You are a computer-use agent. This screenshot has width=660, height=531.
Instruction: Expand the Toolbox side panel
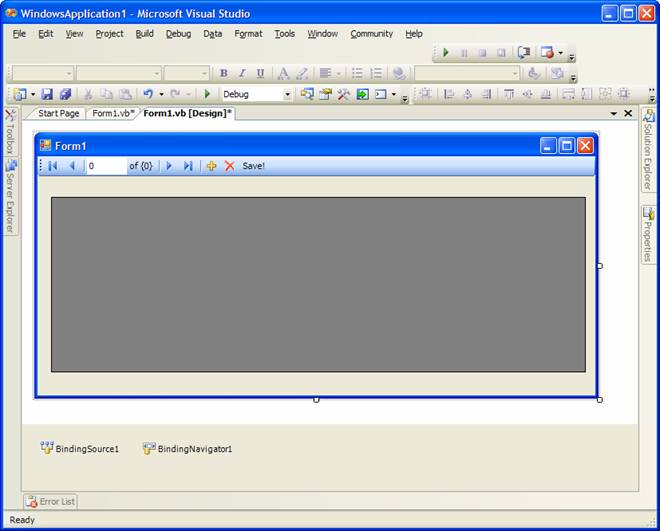click(x=11, y=132)
